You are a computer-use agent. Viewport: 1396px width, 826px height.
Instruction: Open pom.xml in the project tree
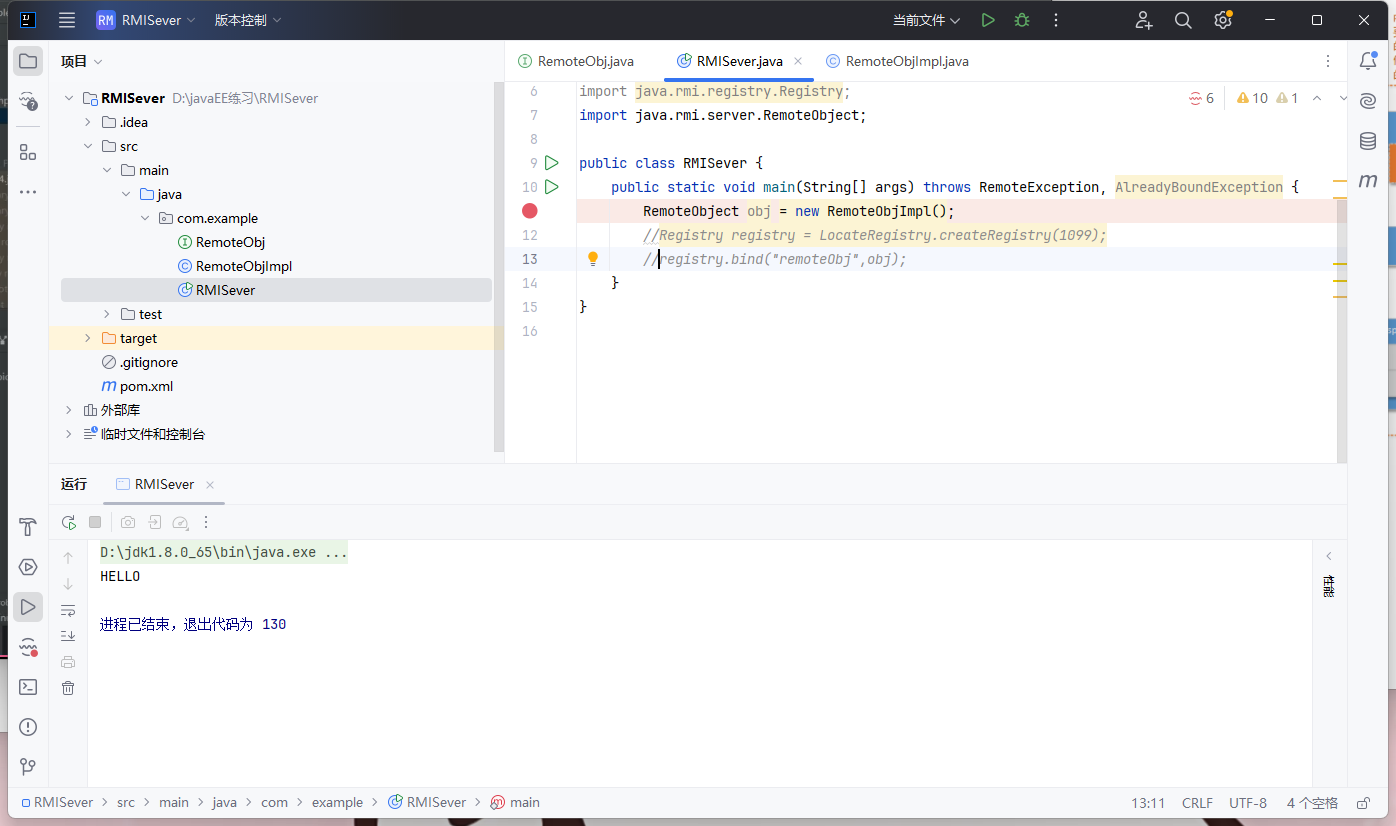coord(146,386)
